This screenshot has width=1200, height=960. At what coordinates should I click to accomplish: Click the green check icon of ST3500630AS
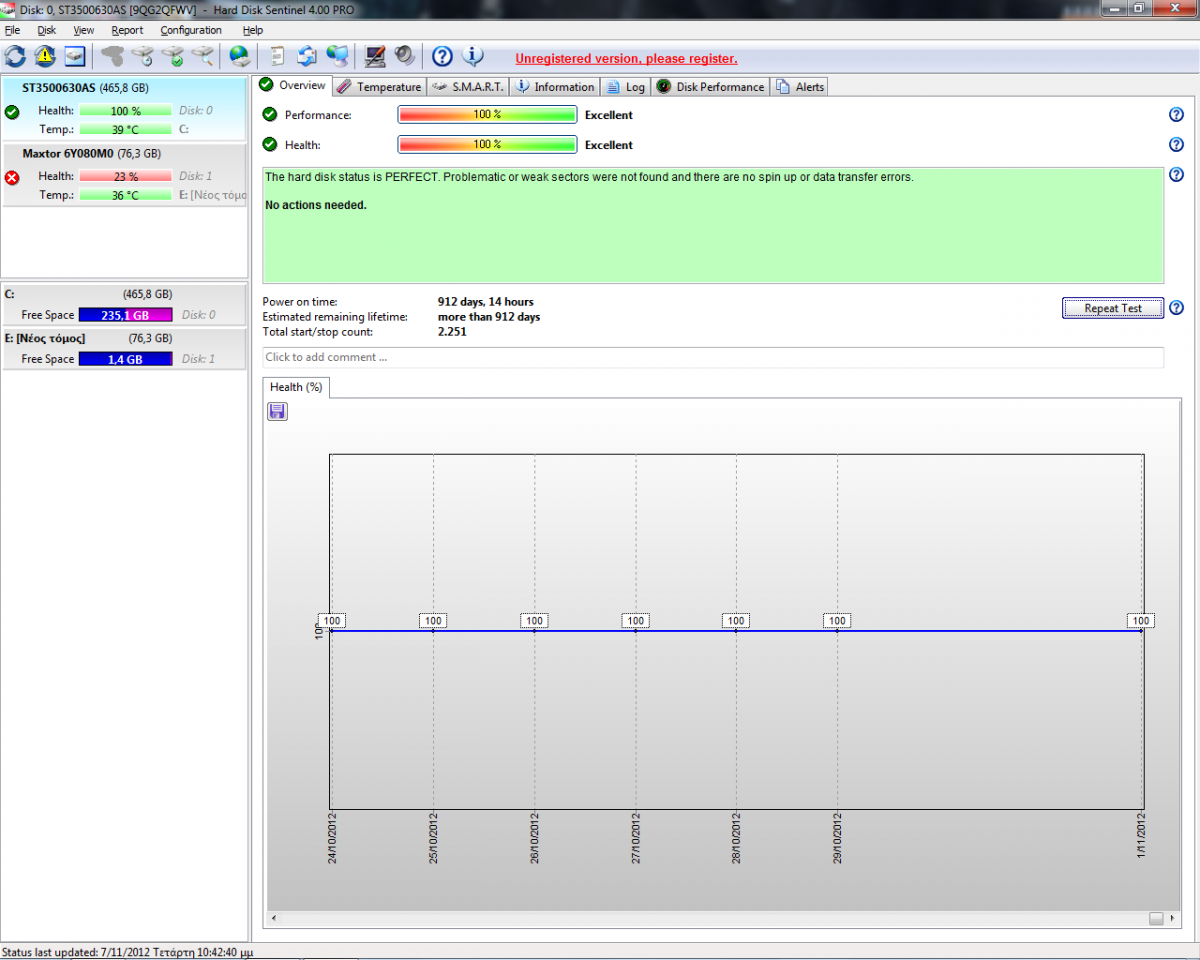point(12,112)
